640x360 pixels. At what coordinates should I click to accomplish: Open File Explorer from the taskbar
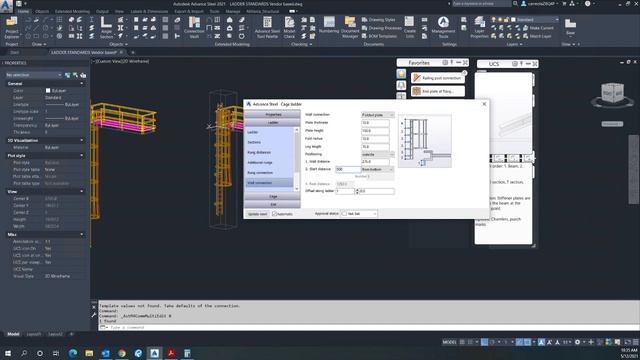(89, 353)
